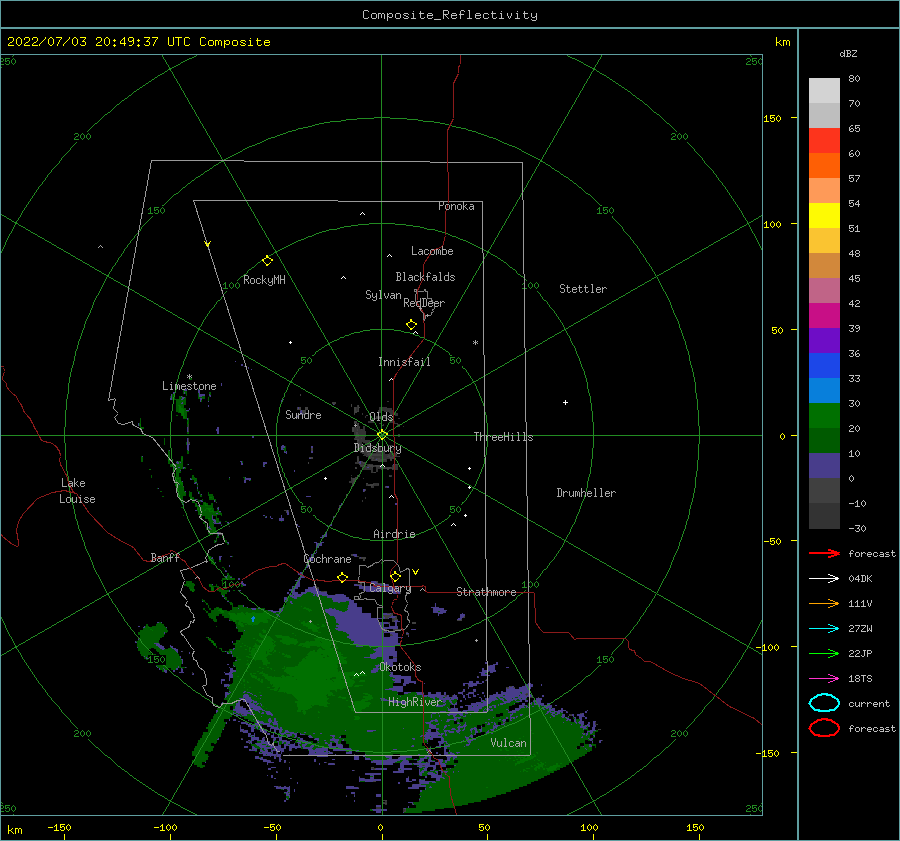Click the Ponoka label
The image size is (900, 841).
(x=456, y=206)
